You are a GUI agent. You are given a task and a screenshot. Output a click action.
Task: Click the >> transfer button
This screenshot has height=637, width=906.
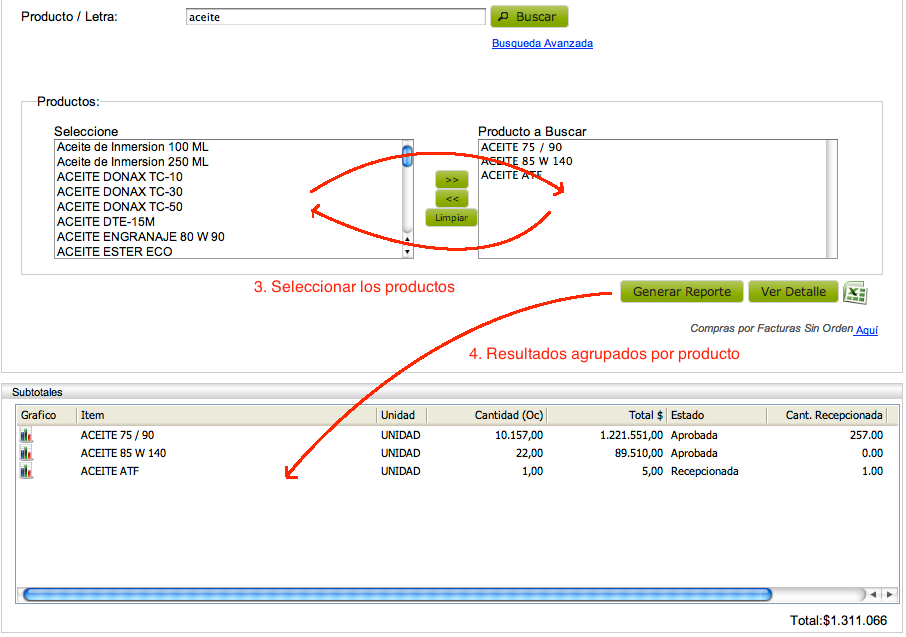pyautogui.click(x=451, y=179)
